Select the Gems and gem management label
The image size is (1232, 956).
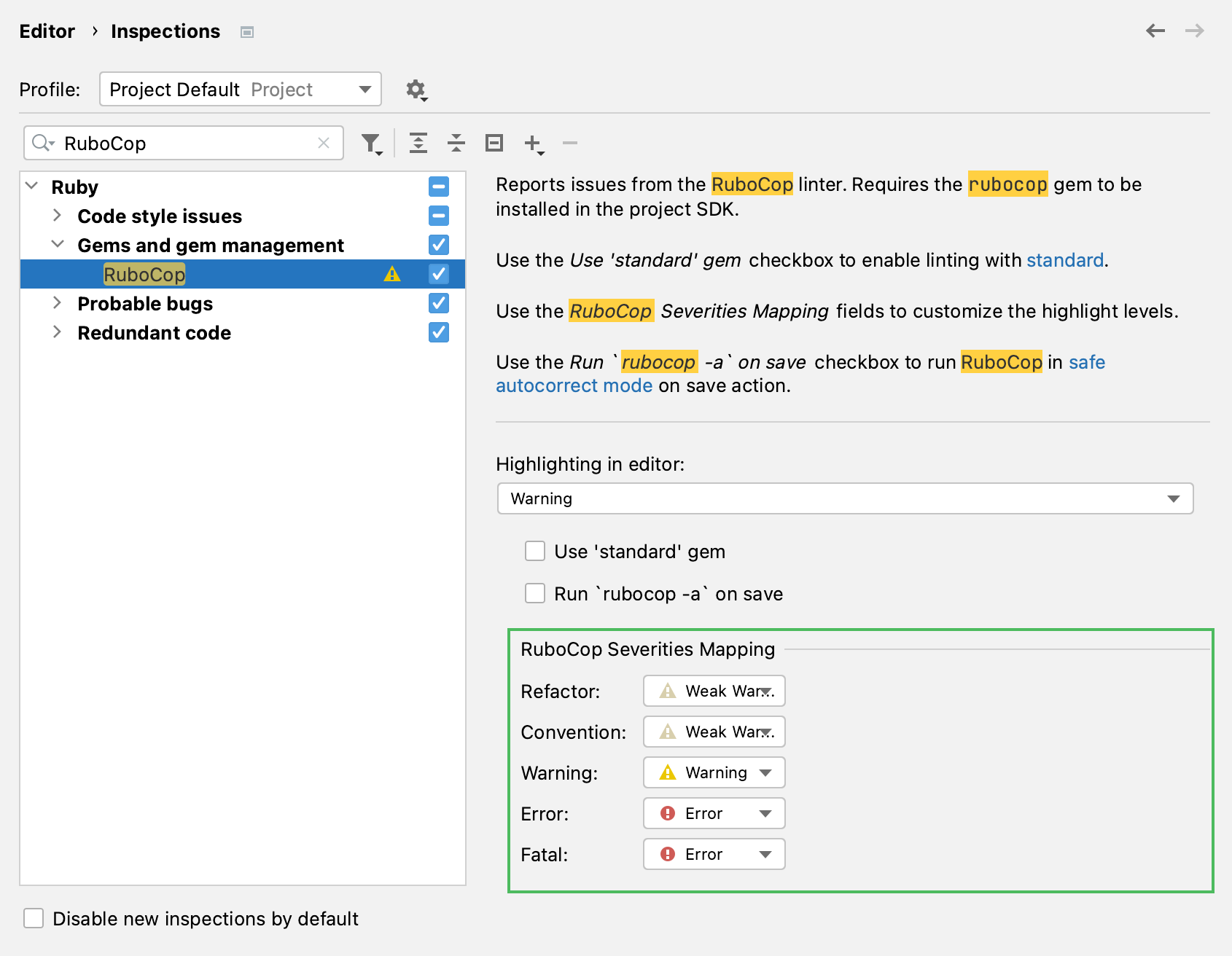pos(211,246)
